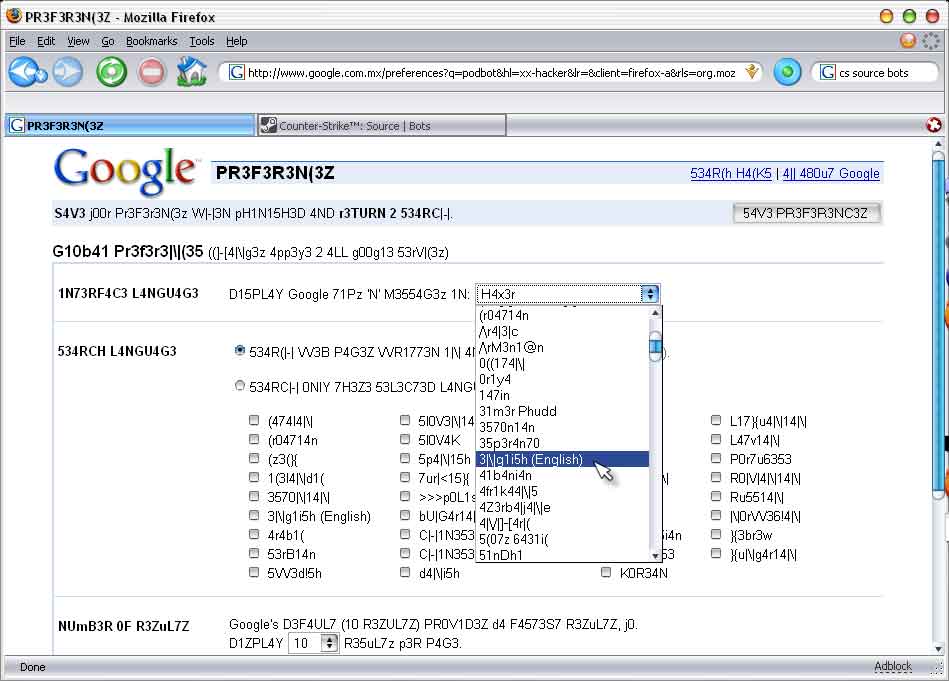Open the results-per-page dropdown showing 10

[x=329, y=644]
